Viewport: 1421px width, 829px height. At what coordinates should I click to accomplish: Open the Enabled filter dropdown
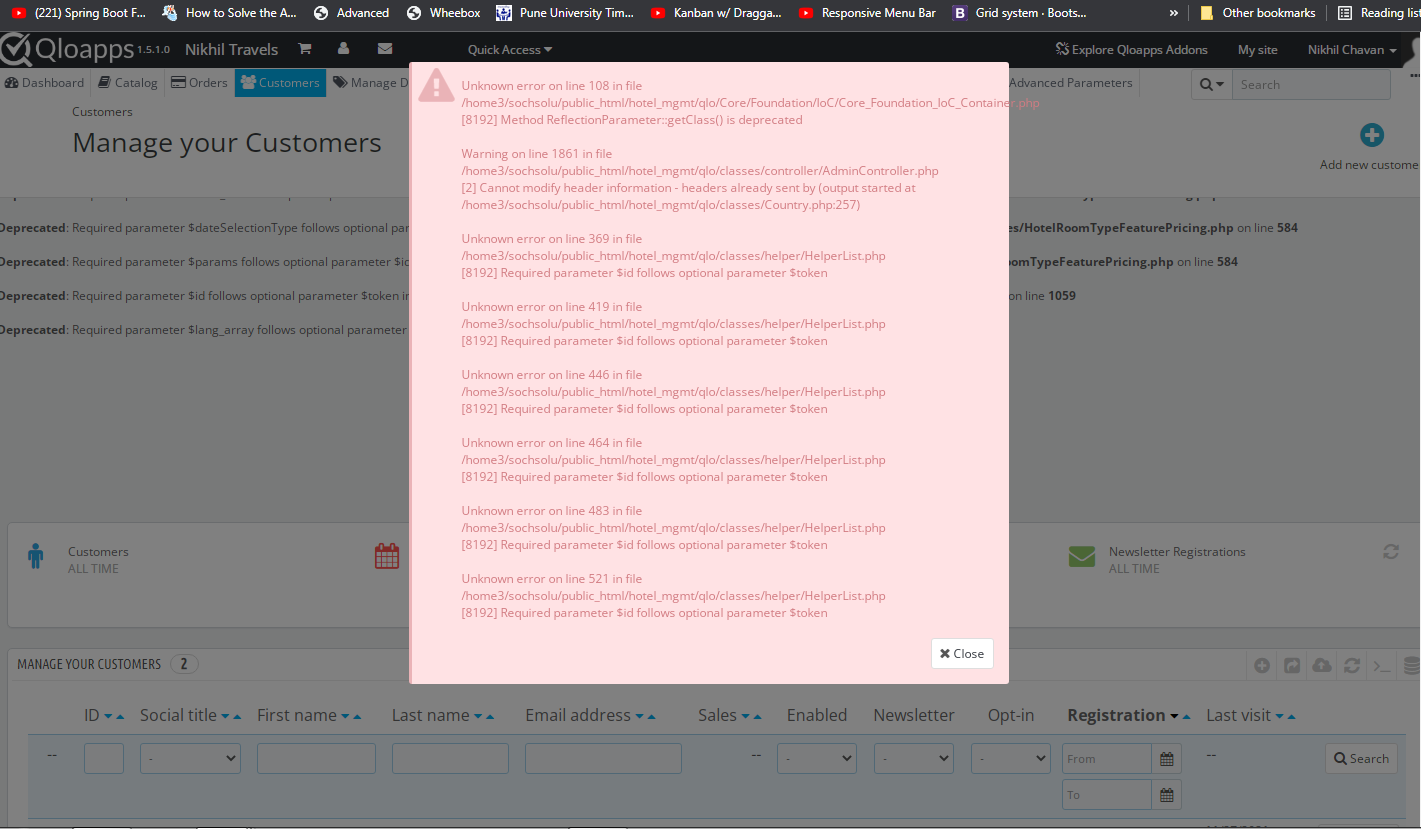(817, 758)
